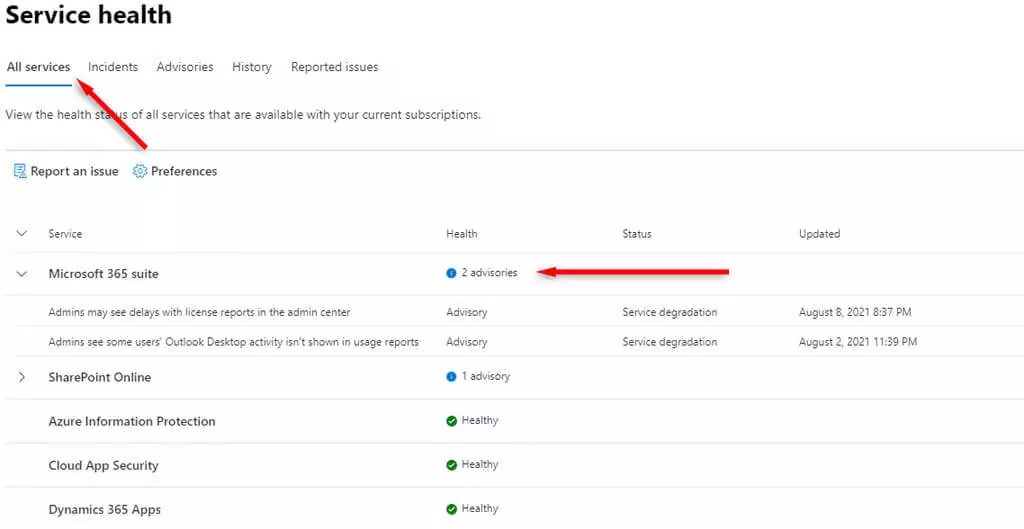This screenshot has width=1024, height=529.
Task: Open the Reported issues tab
Action: pos(334,67)
